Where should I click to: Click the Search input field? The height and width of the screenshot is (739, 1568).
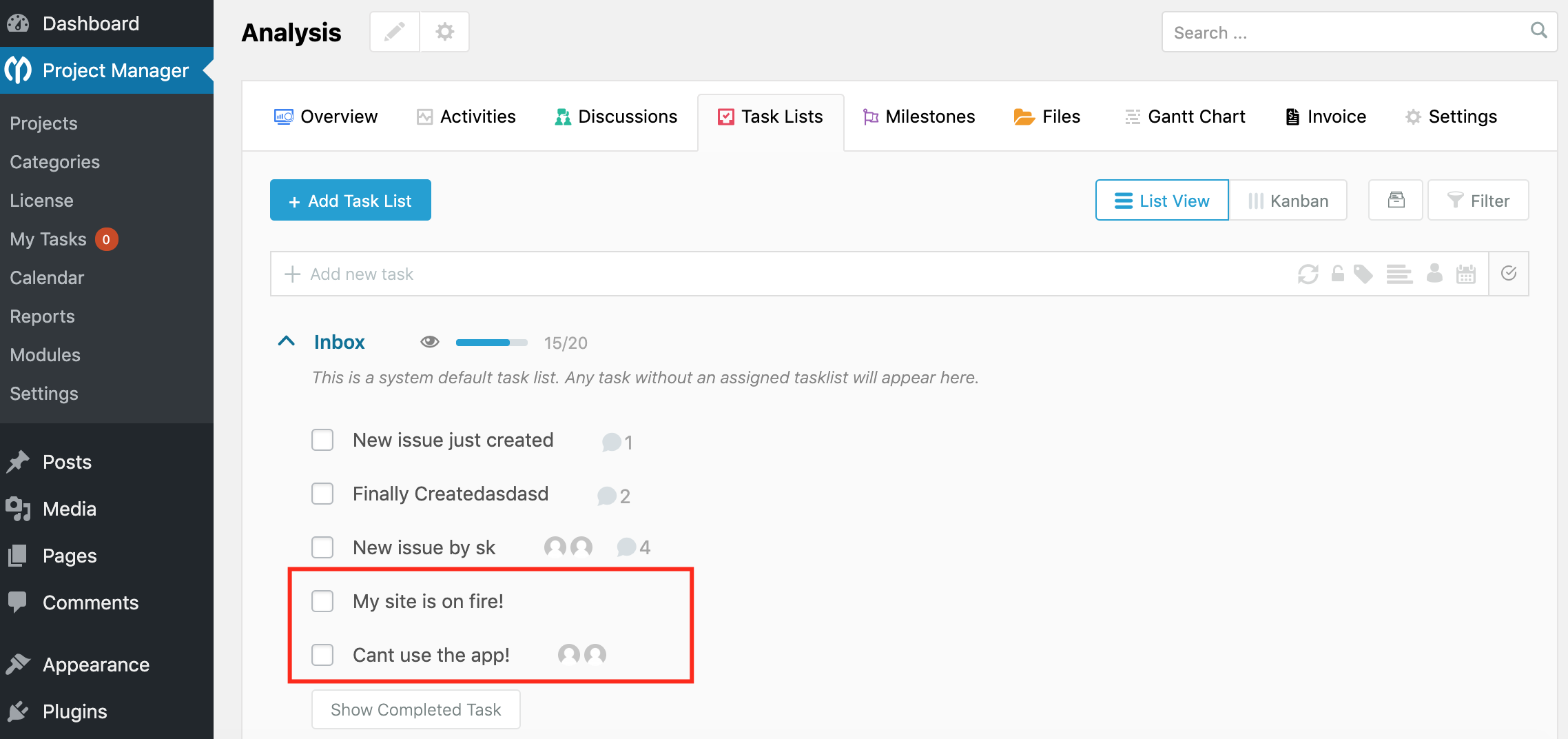[x=1360, y=32]
